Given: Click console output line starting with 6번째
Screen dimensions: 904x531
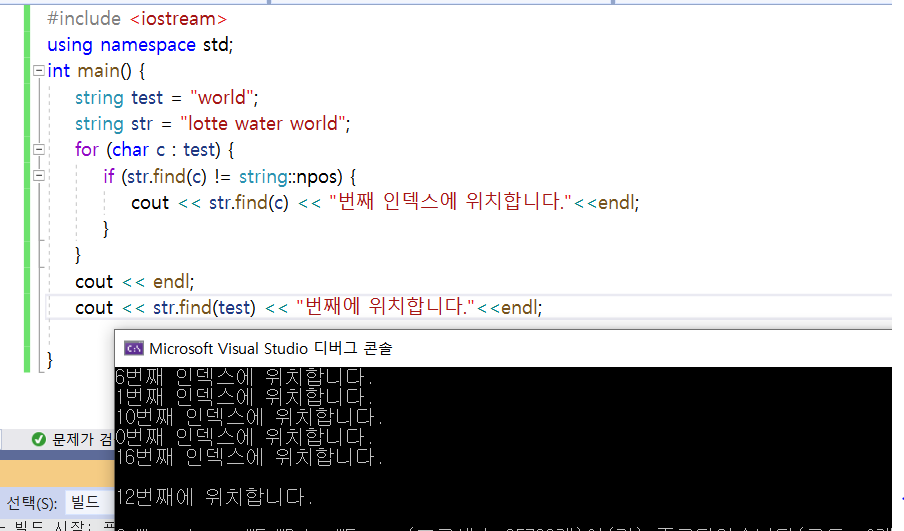Looking at the screenshot, I should click(x=244, y=377).
